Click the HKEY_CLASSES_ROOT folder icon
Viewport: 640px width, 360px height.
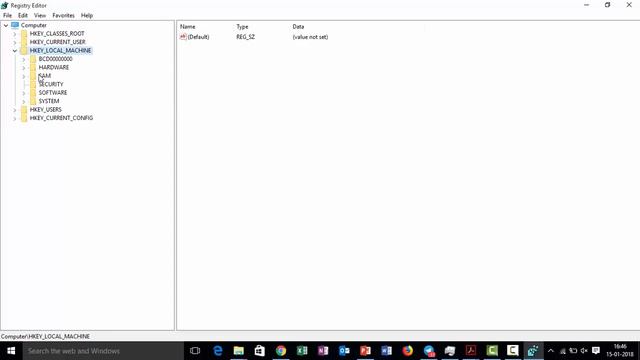[x=24, y=33]
